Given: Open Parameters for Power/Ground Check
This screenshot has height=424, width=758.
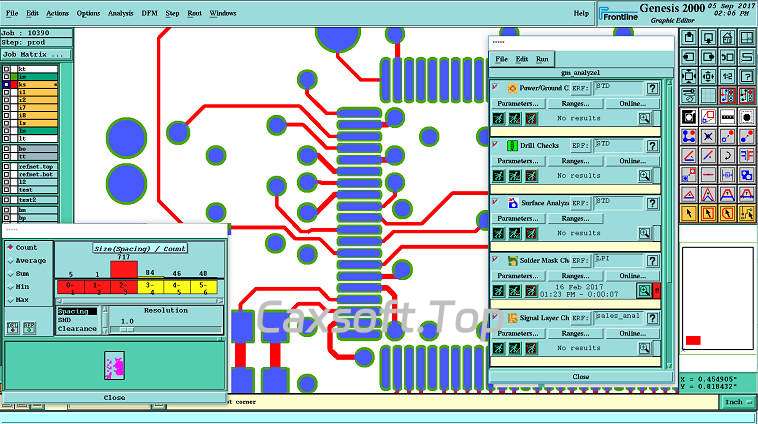Looking at the screenshot, I should (x=518, y=103).
